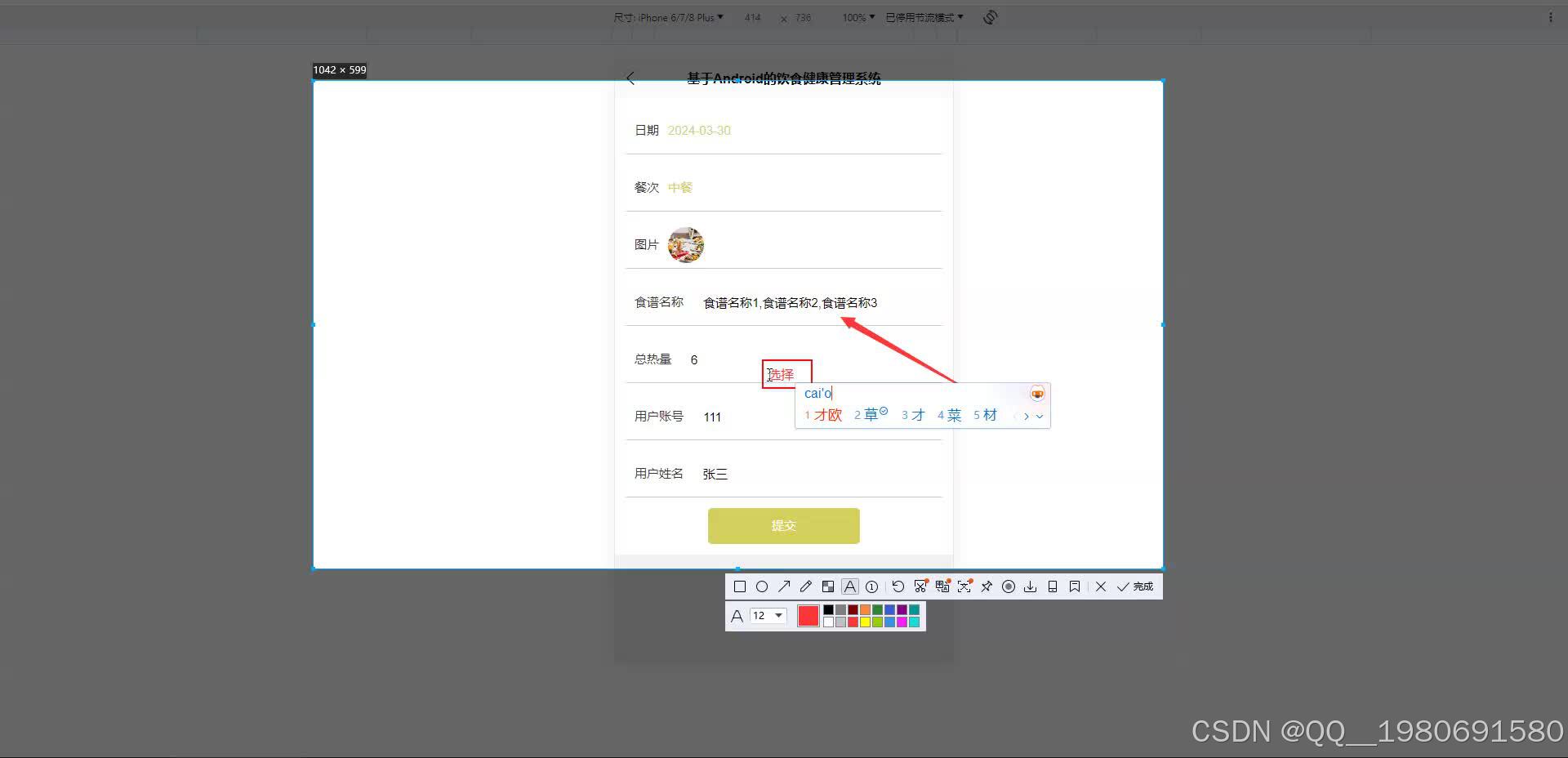Choose IME candidate 4 菜
The image size is (1568, 758).
coord(949,415)
